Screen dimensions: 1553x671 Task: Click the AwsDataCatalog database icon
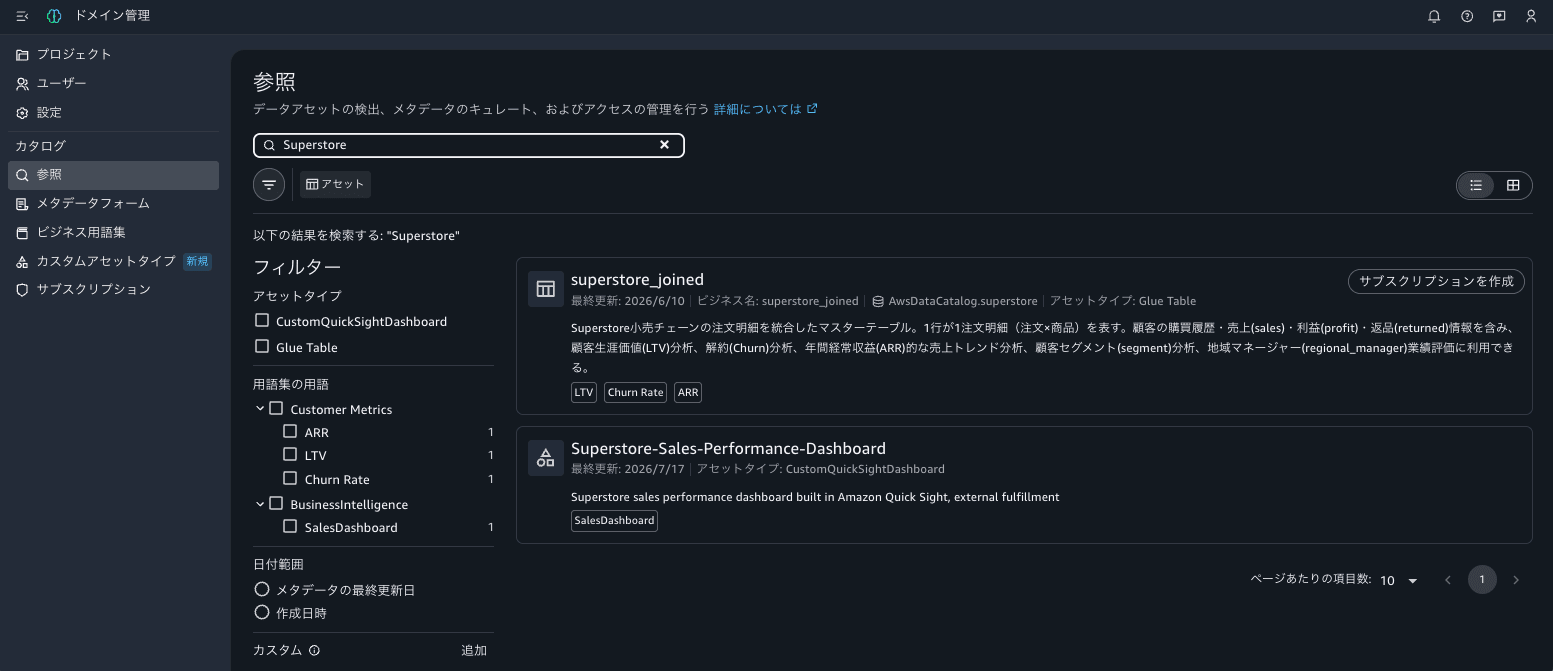click(878, 301)
